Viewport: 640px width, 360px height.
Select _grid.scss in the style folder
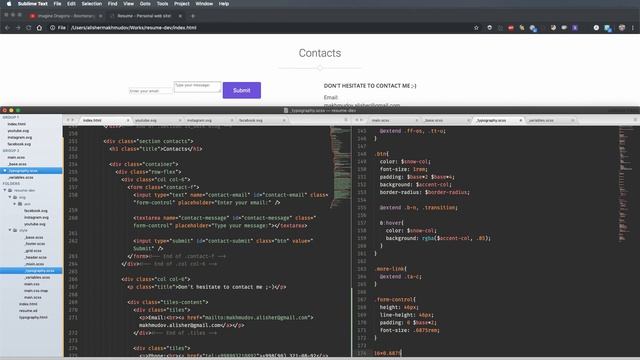tap(33, 251)
